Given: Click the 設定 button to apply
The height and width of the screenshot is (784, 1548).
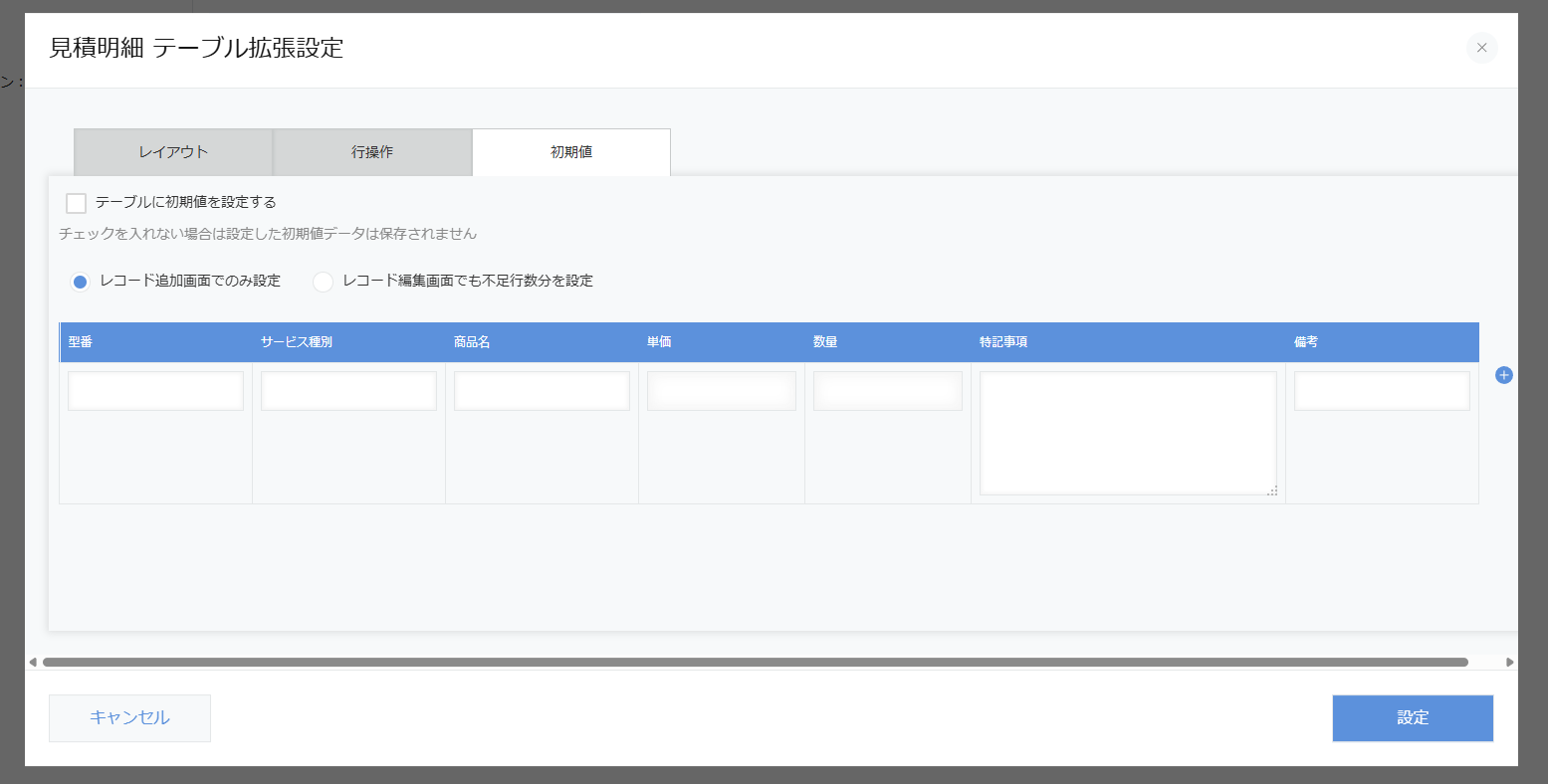Looking at the screenshot, I should pos(1412,717).
